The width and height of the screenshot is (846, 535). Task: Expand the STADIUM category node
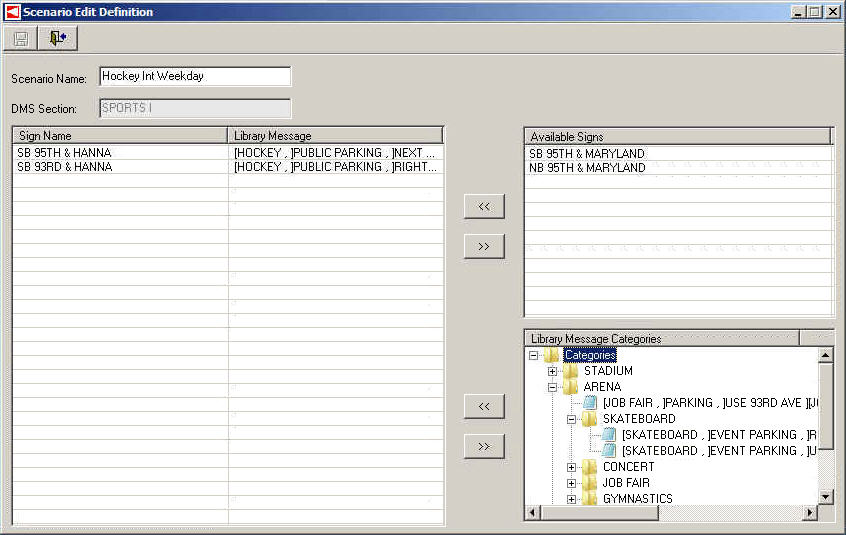pyautogui.click(x=553, y=371)
